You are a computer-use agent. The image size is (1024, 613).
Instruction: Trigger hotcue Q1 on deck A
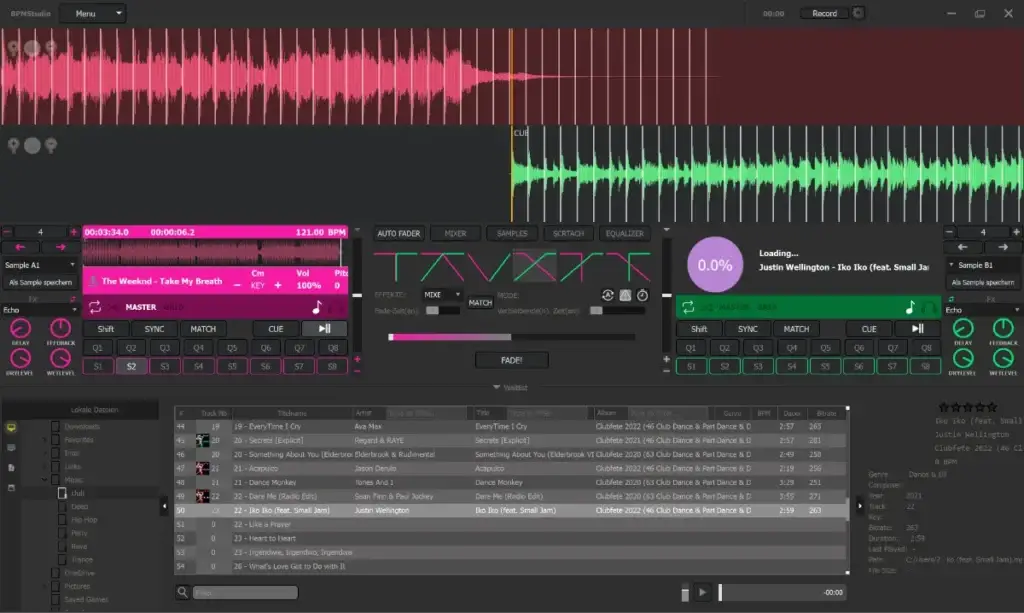[x=97, y=348]
